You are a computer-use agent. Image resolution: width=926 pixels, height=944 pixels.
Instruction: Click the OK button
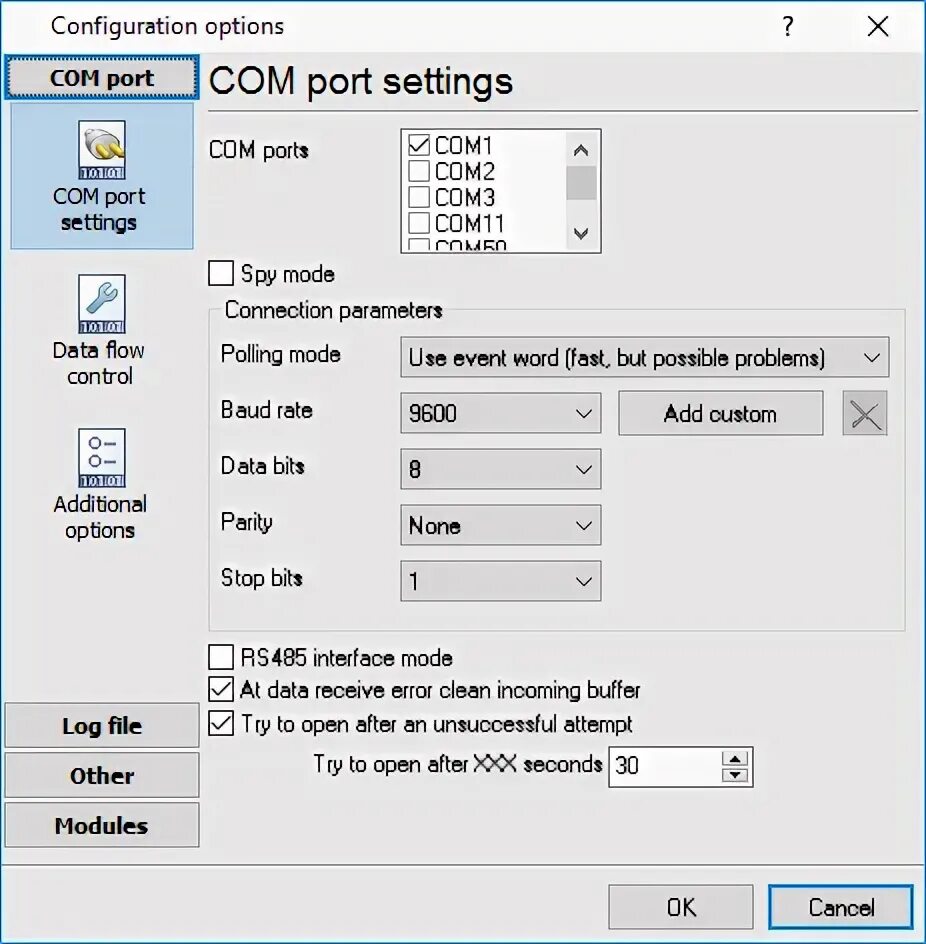point(681,907)
